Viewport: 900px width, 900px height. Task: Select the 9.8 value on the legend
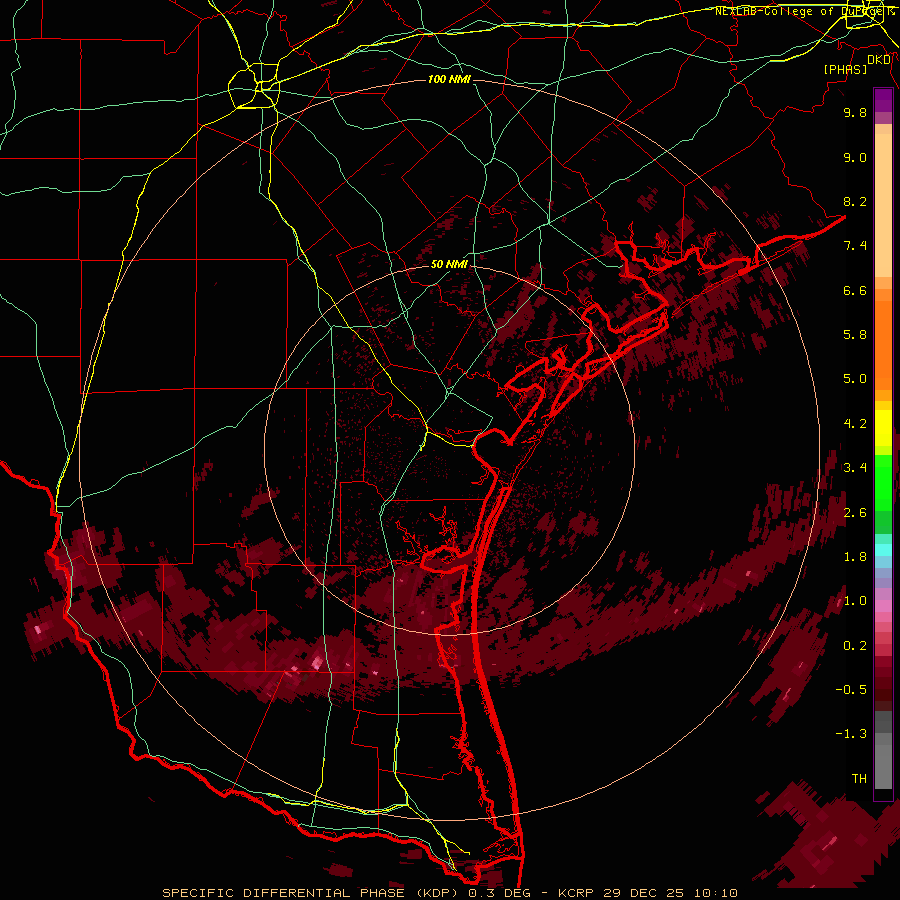[x=855, y=112]
